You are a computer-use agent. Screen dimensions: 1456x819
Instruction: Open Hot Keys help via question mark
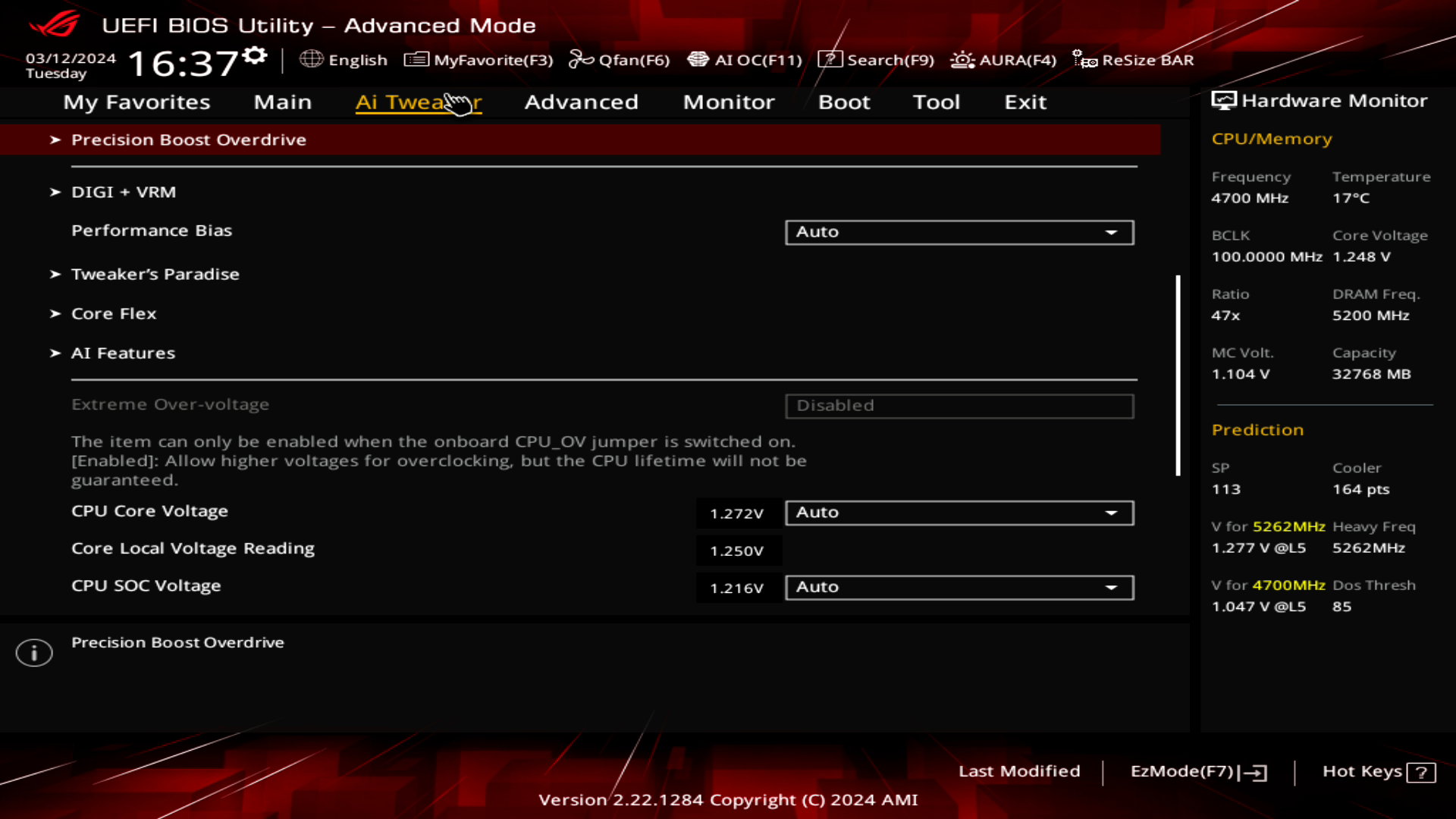point(1421,772)
